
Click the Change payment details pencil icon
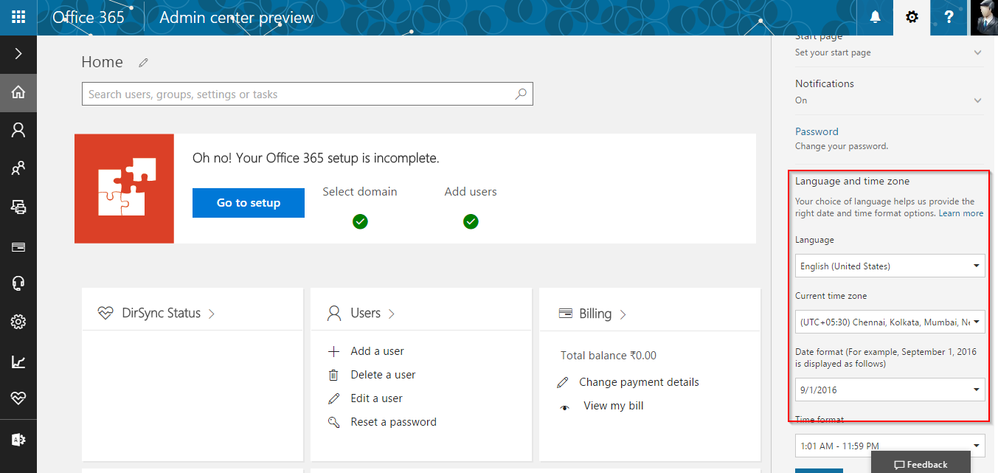pyautogui.click(x=562, y=382)
